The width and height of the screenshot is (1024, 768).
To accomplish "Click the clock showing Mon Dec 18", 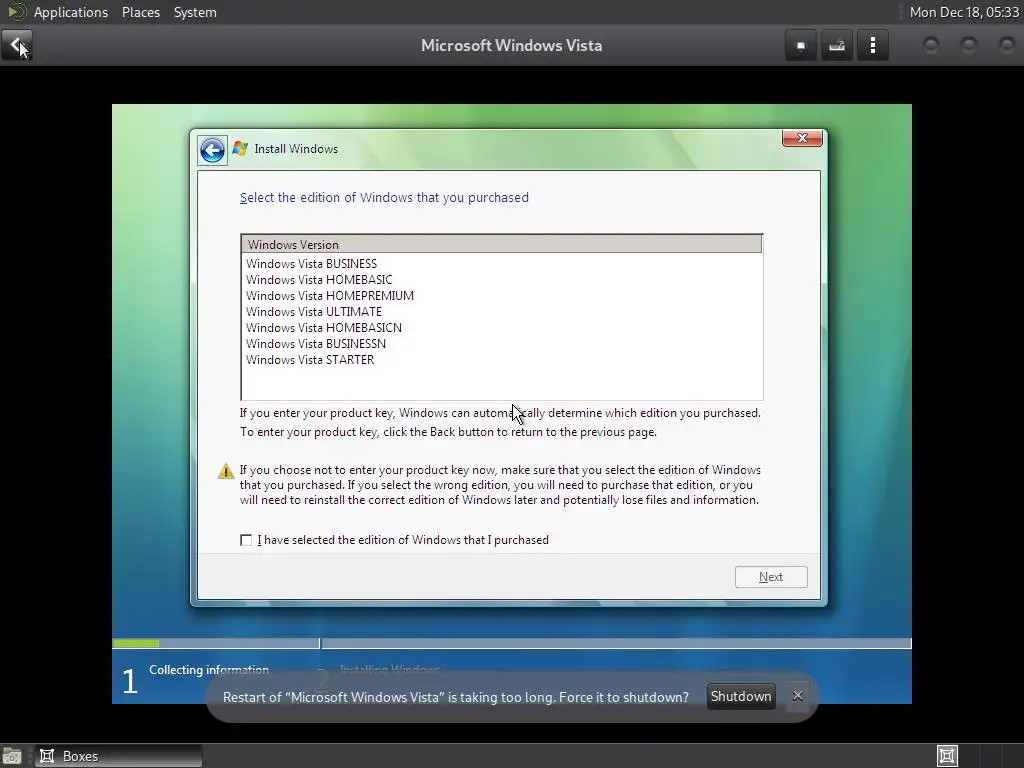I will pos(964,12).
